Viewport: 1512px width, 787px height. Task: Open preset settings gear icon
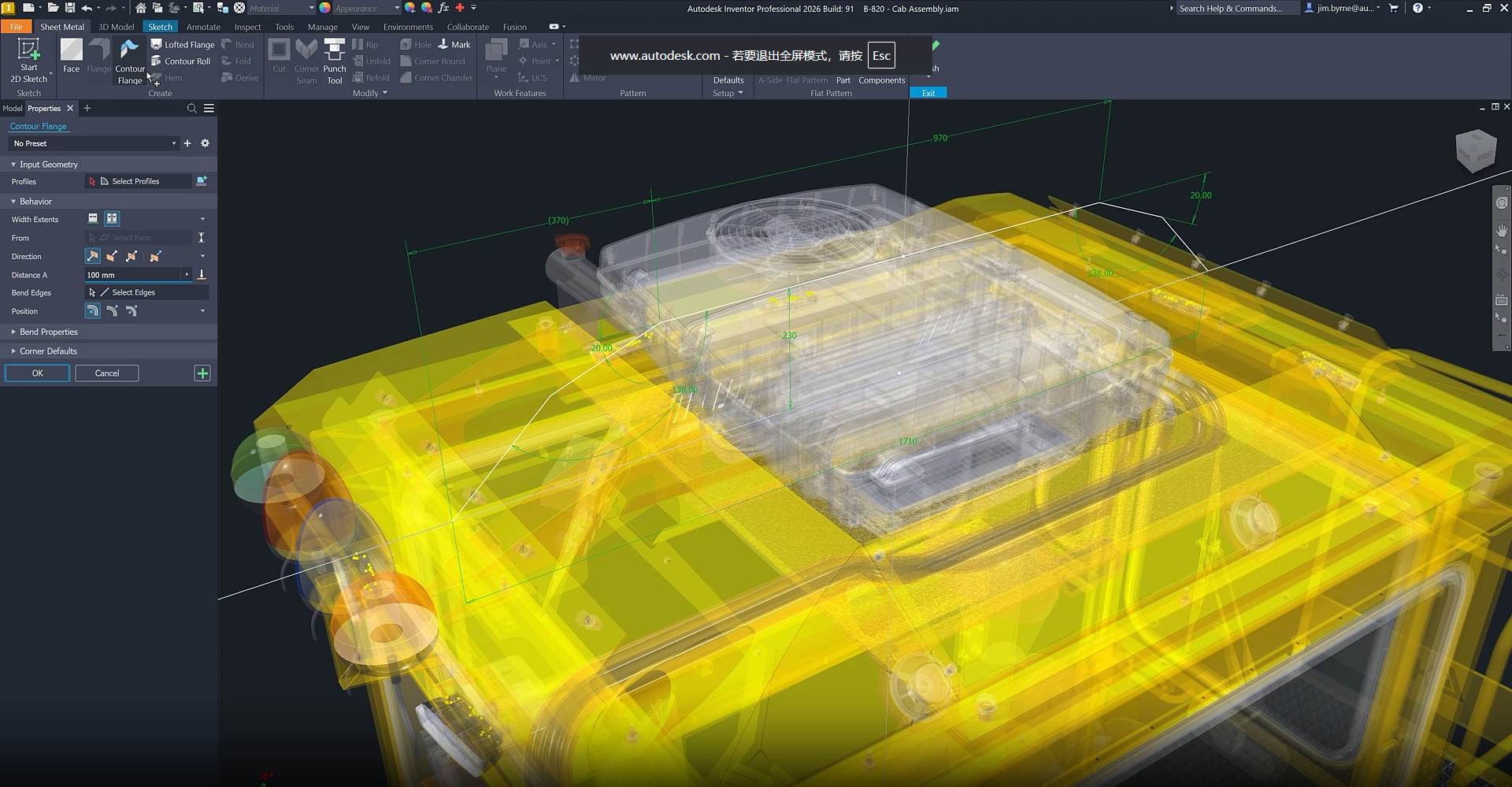coord(206,143)
